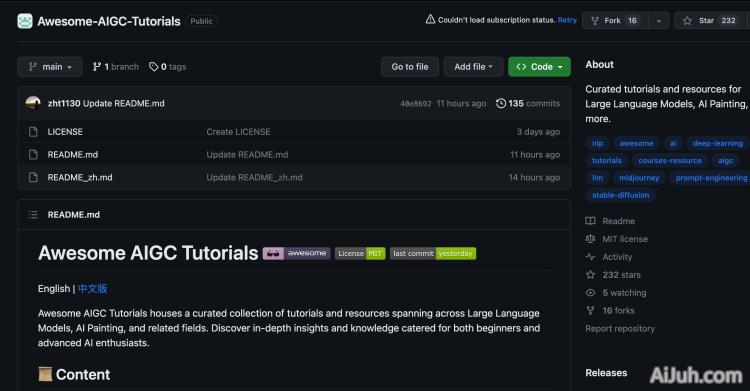Open the green Code dropdown button
Viewport: 750px width, 391px height.
pyautogui.click(x=539, y=67)
